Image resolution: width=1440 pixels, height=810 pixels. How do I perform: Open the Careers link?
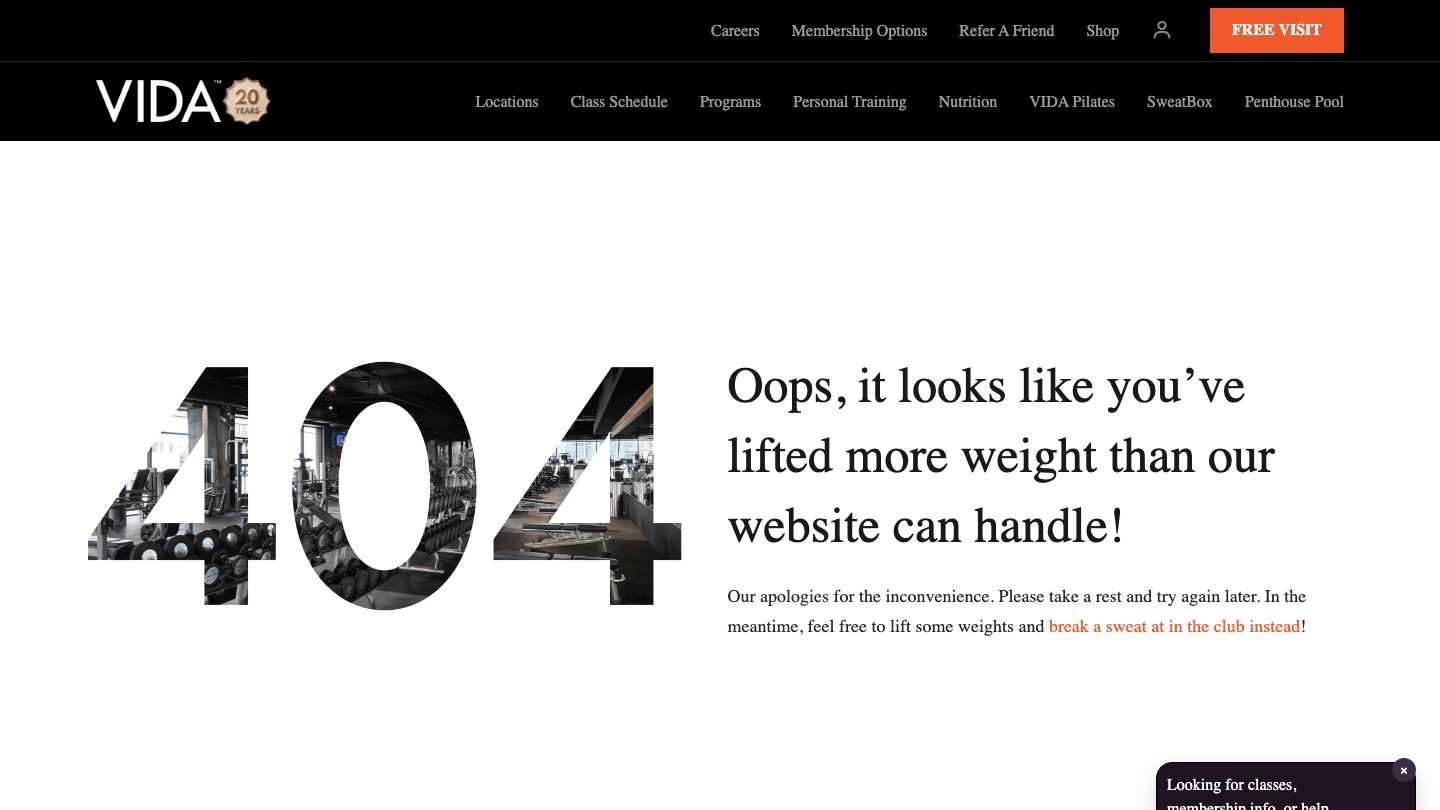pos(734,31)
